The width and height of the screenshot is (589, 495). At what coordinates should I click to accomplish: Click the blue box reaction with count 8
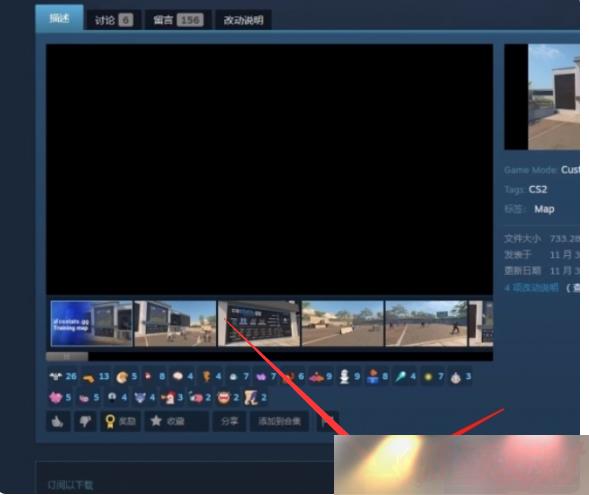click(377, 376)
